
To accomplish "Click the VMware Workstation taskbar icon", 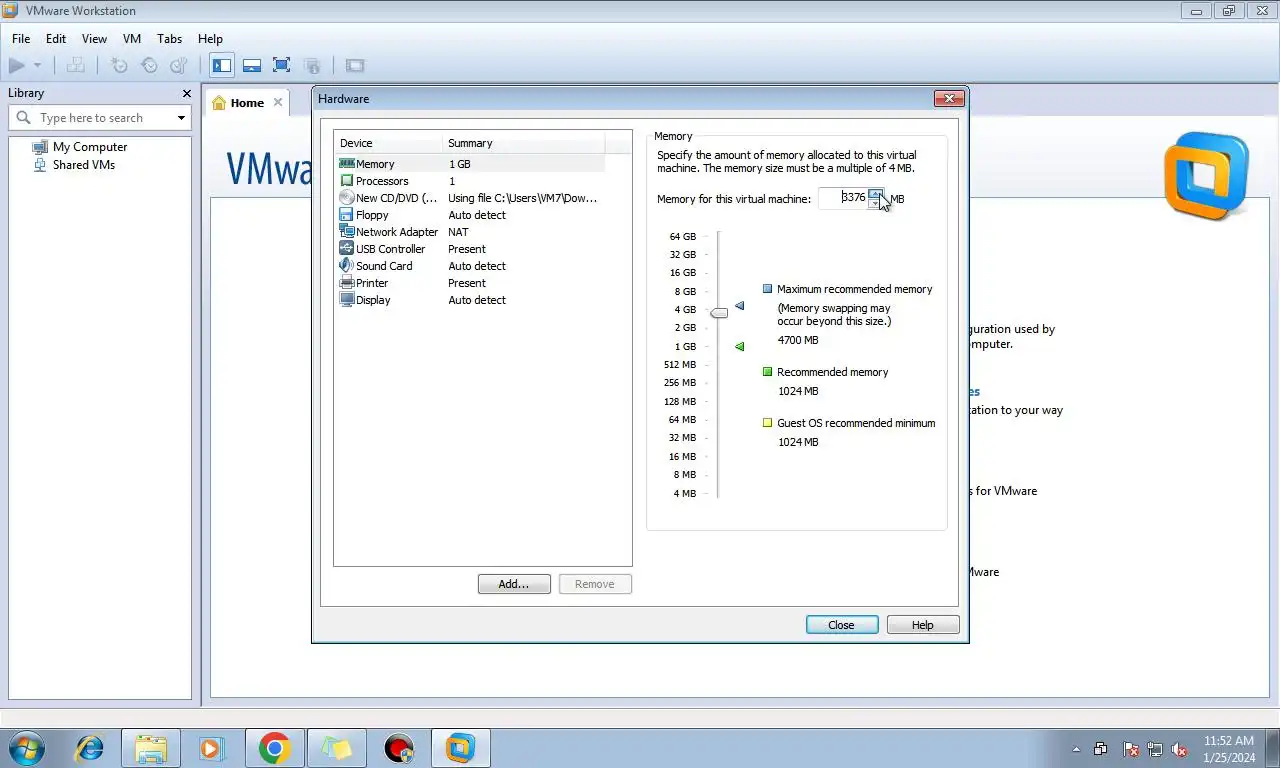I will pos(461,748).
